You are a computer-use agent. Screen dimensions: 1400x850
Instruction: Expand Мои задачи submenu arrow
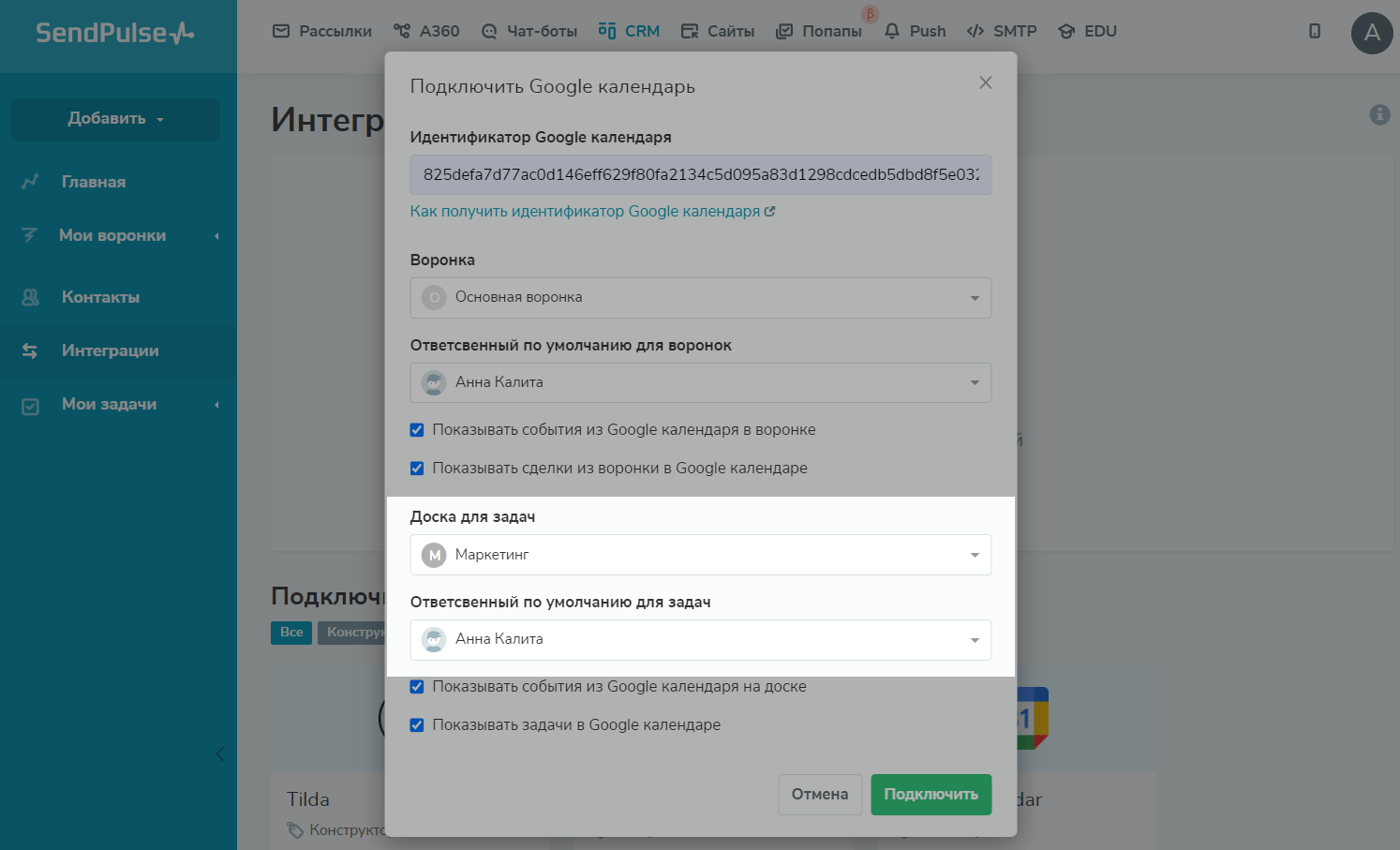point(216,405)
